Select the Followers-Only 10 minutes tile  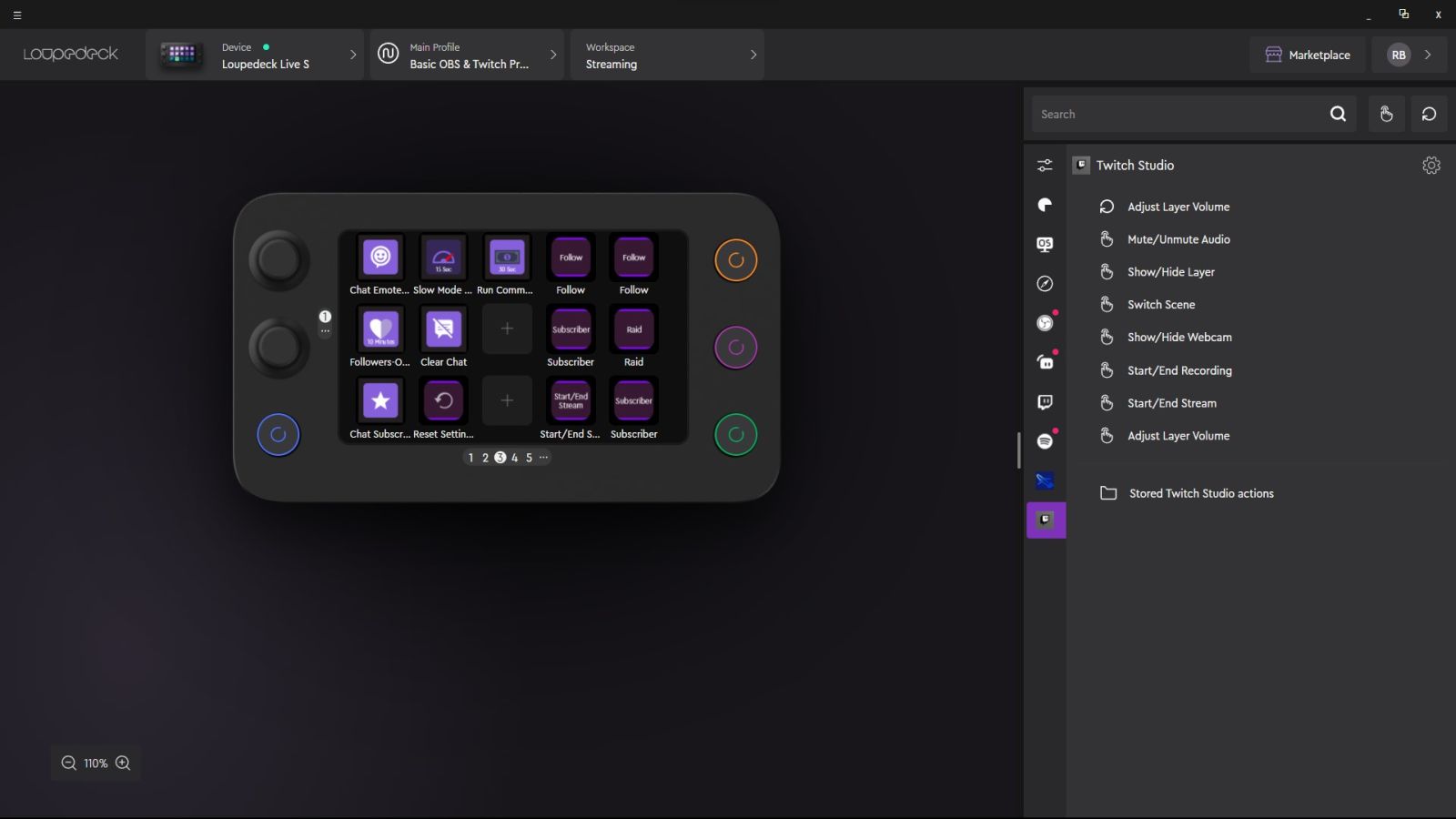tap(380, 329)
